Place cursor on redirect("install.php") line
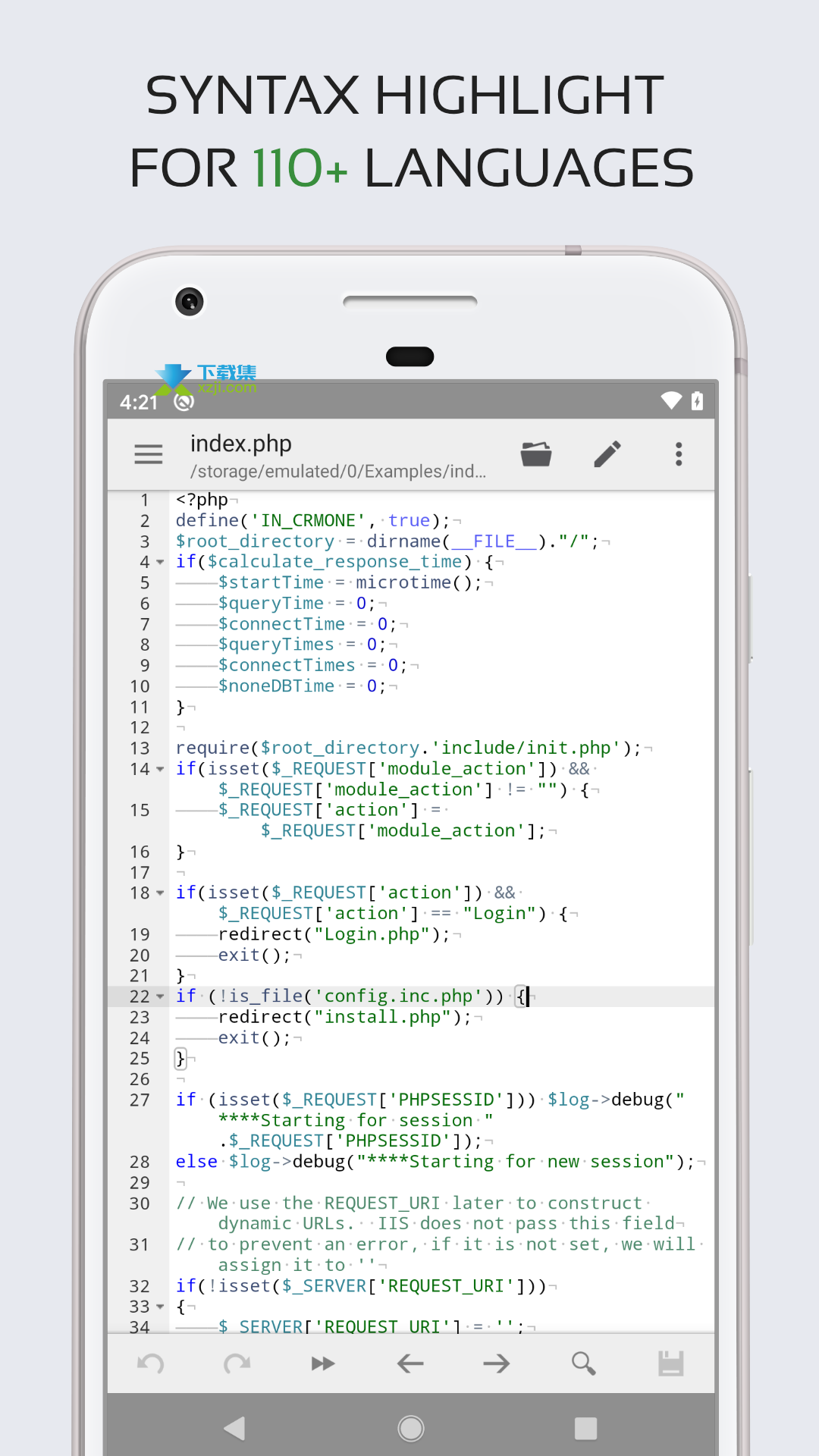This screenshot has height=1456, width=819. [x=344, y=1017]
